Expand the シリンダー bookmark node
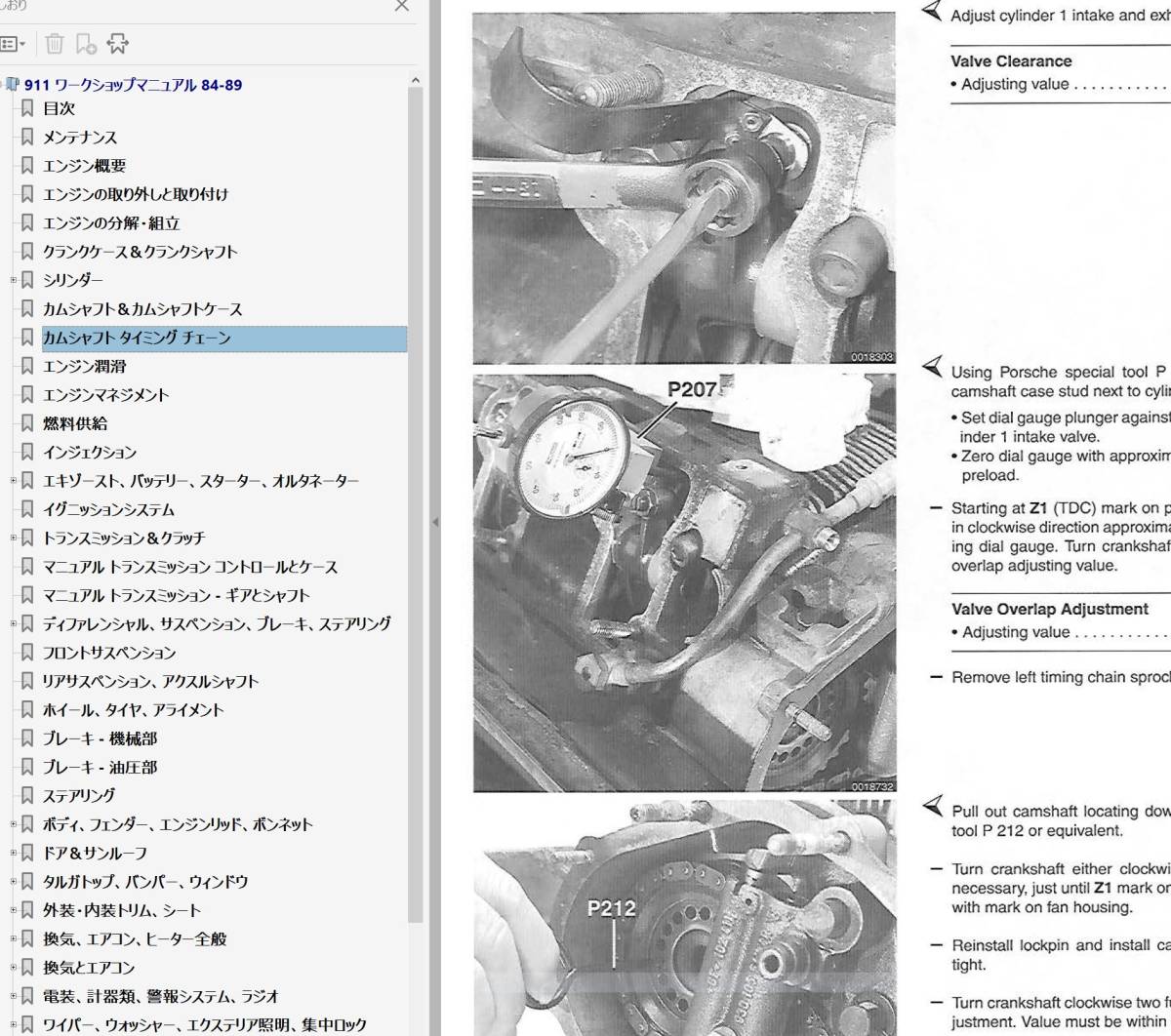This screenshot has width=1171, height=1036. 14,280
